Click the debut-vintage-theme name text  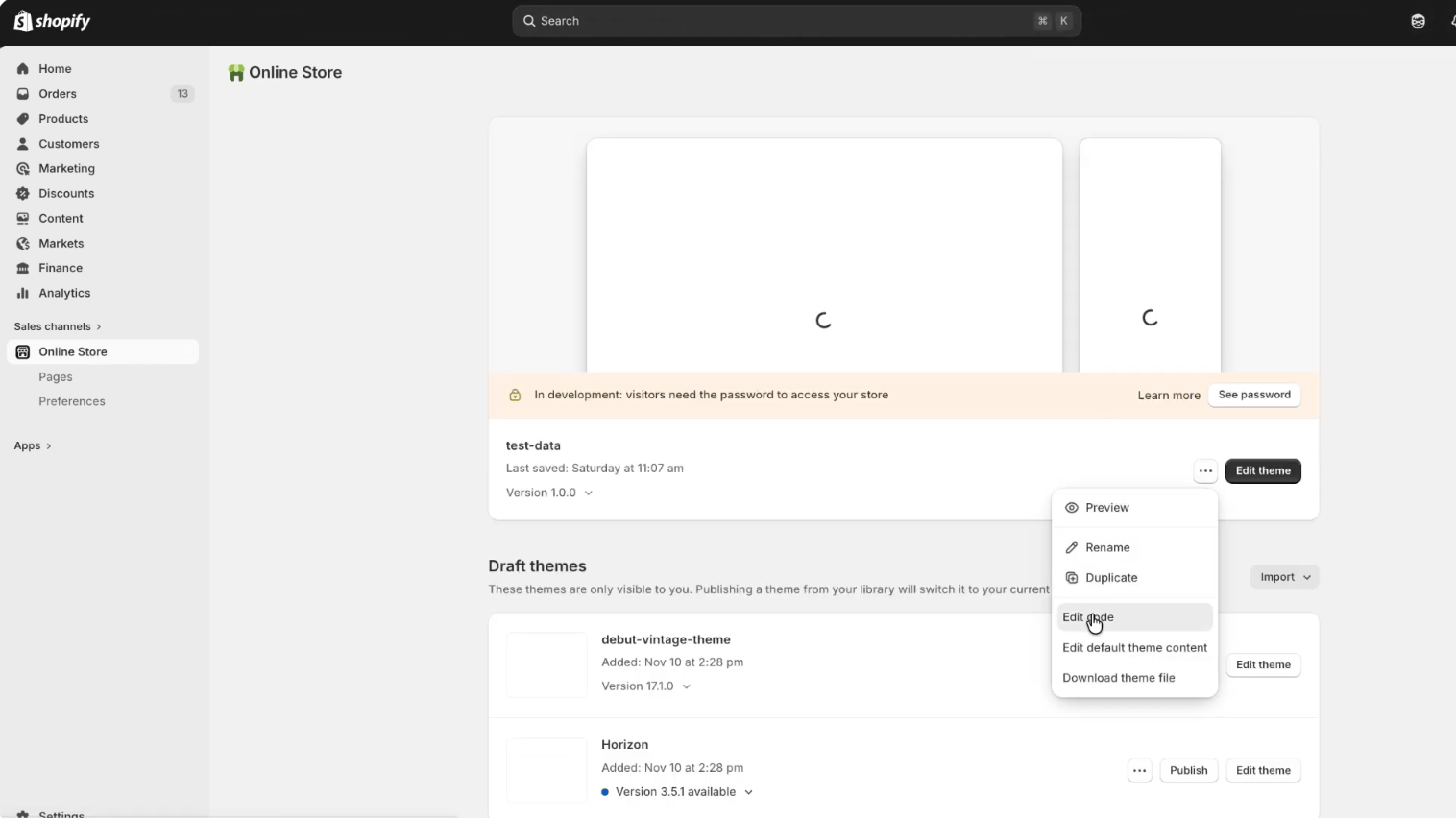click(x=666, y=639)
